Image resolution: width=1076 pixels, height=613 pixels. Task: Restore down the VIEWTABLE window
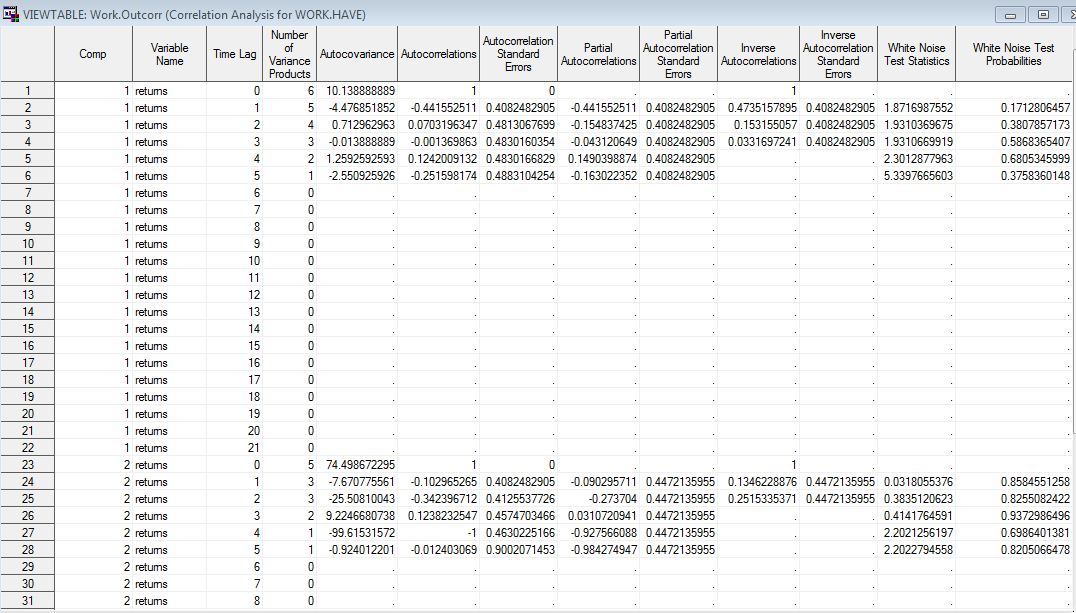(1043, 14)
